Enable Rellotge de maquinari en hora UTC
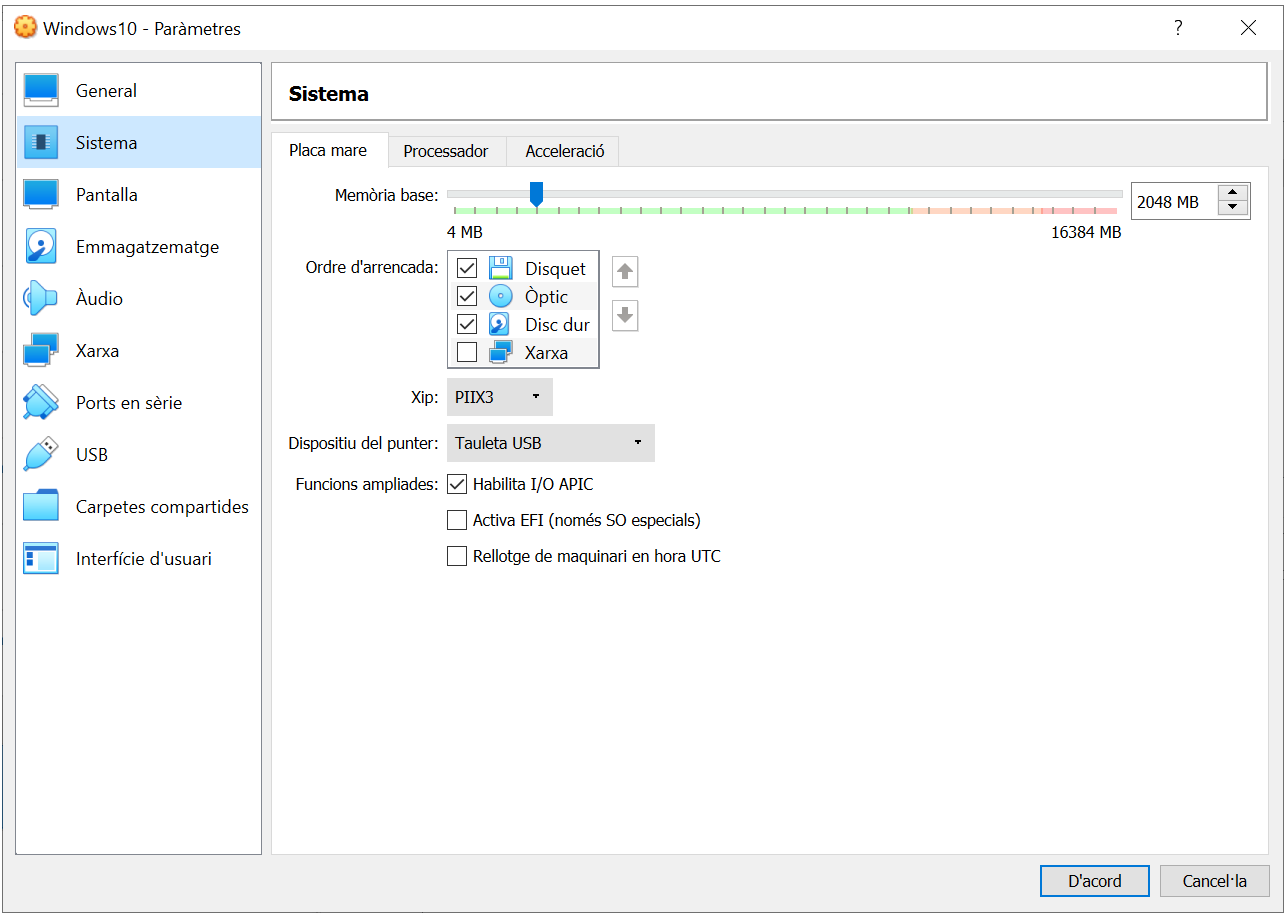The image size is (1288, 916). point(457,556)
